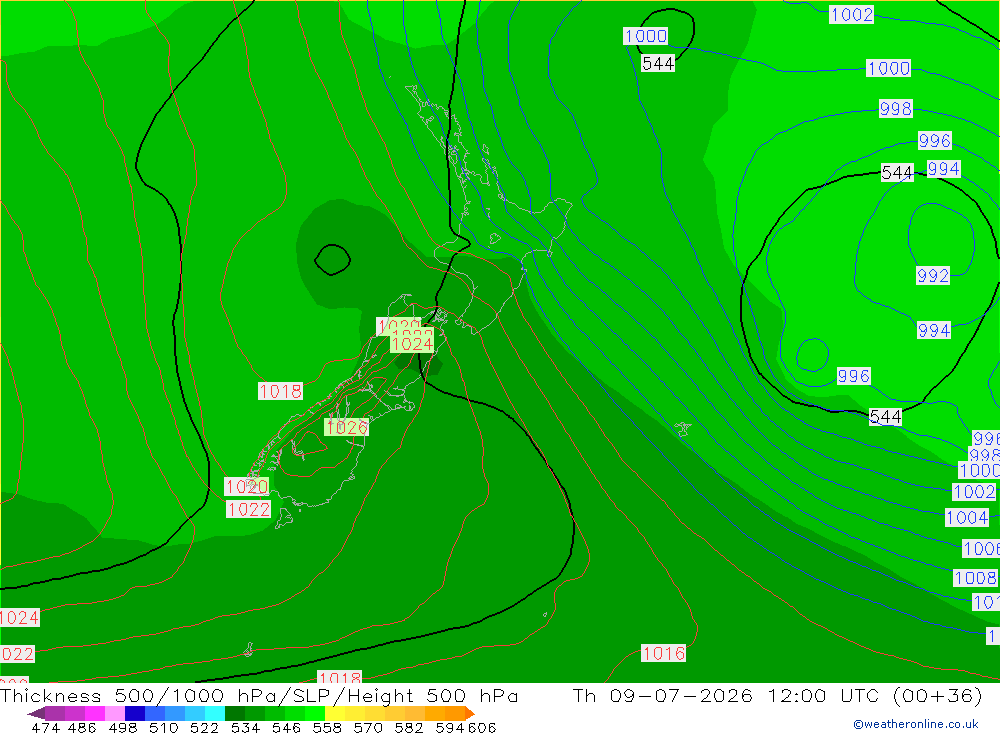This screenshot has width=1000, height=733.
Task: Click the red 1016 label
Action: coord(663,653)
